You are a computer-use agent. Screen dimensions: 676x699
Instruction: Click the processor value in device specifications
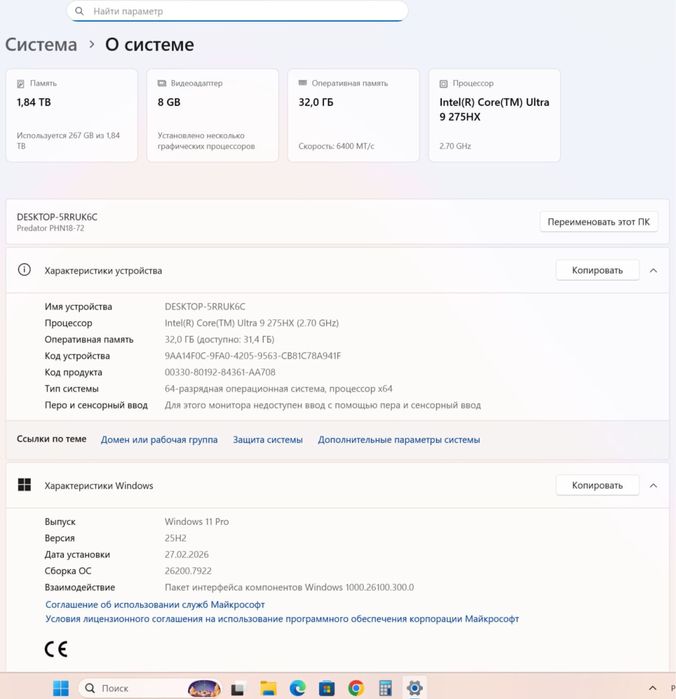pyautogui.click(x=251, y=323)
